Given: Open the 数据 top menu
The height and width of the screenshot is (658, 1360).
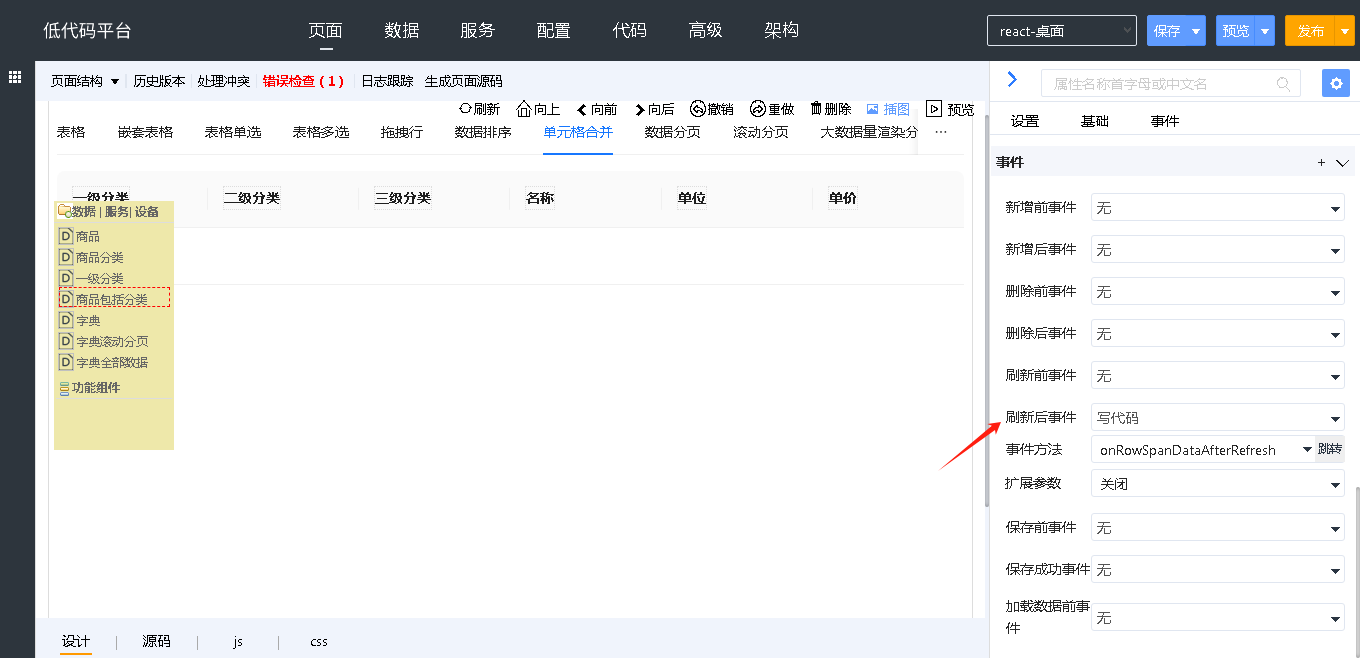Looking at the screenshot, I should click(x=402, y=30).
